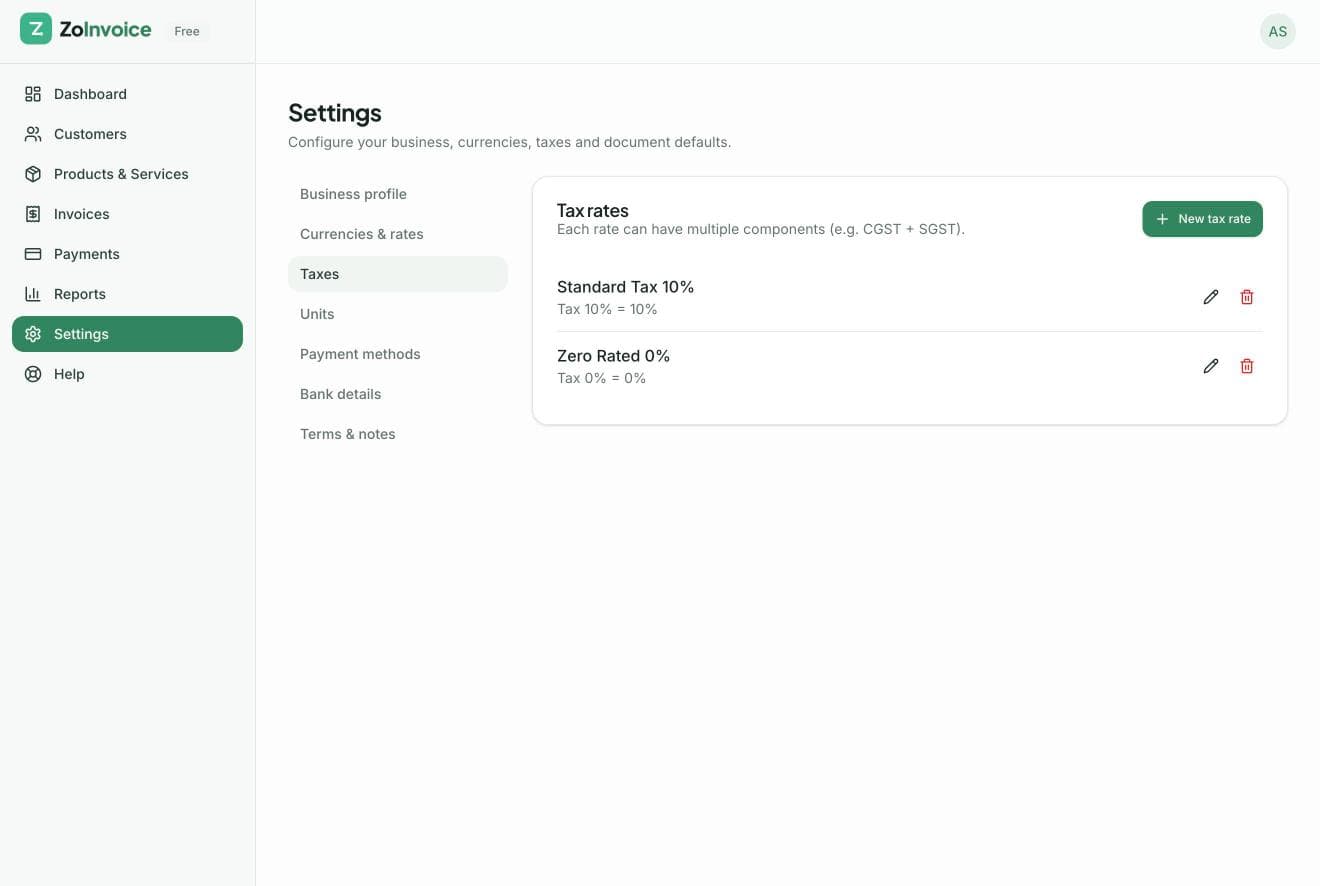The height and width of the screenshot is (886, 1320).
Task: Open Dashboard via its grid icon
Action: 33,94
